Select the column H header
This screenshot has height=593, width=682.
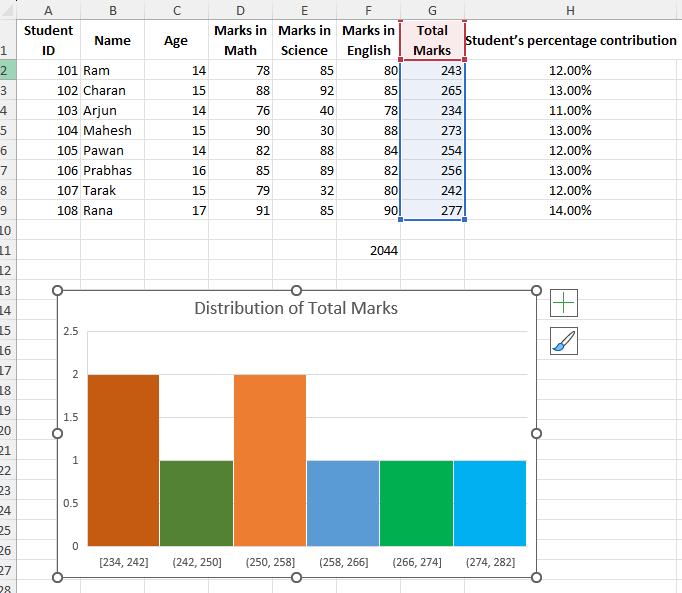click(x=570, y=10)
